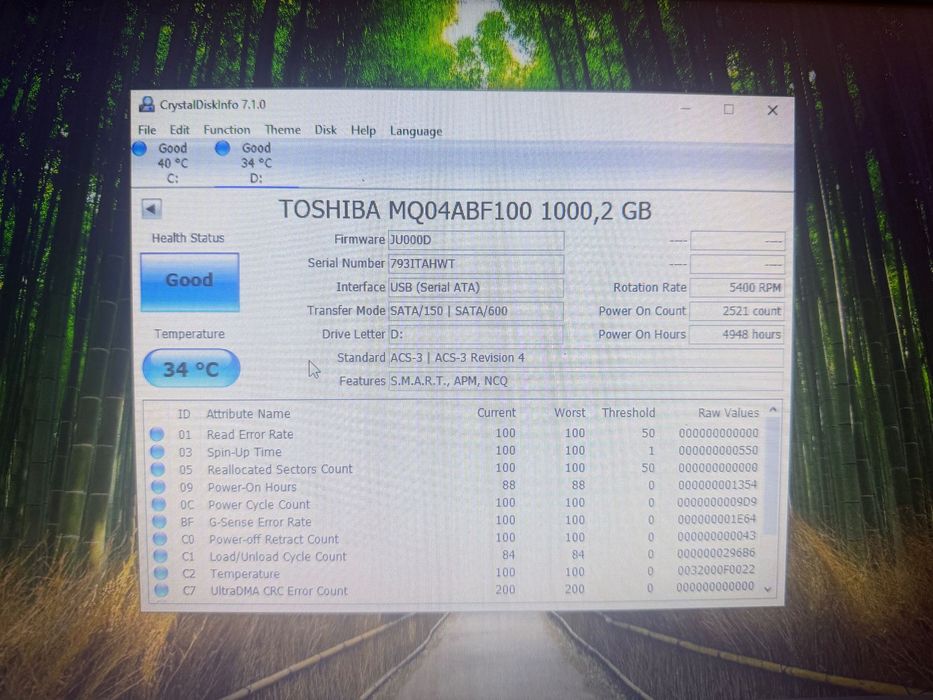Screen dimensions: 933x700
Task: Click status icon of UltraDMA CRC Error Count row
Action: point(161,590)
